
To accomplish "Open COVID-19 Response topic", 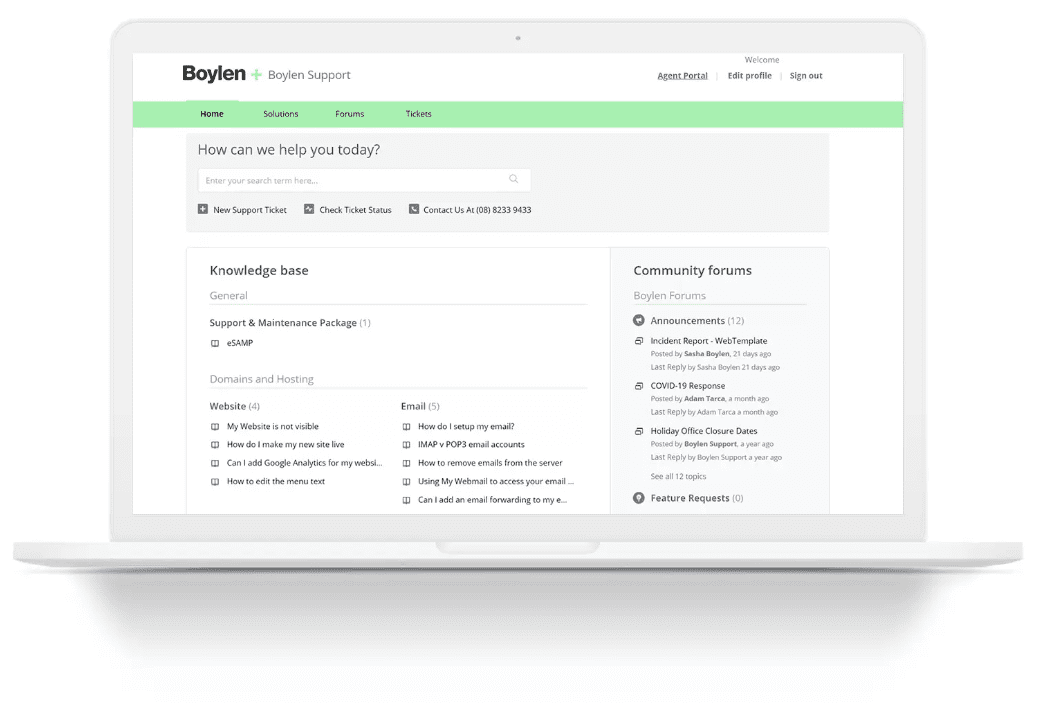I will coord(688,386).
